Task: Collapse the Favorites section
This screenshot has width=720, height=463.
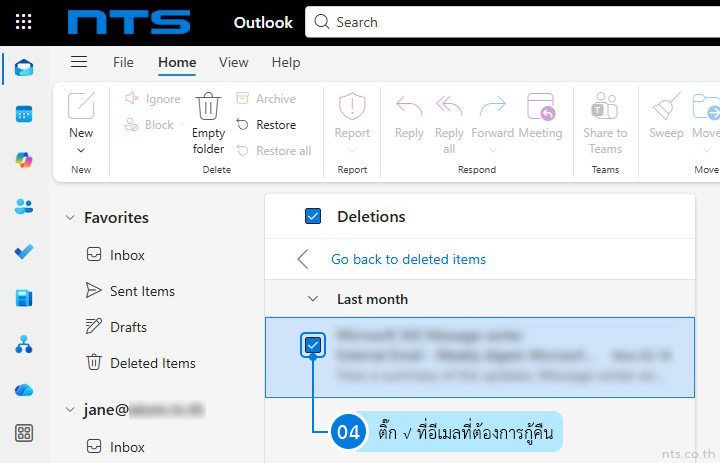Action: 70,217
